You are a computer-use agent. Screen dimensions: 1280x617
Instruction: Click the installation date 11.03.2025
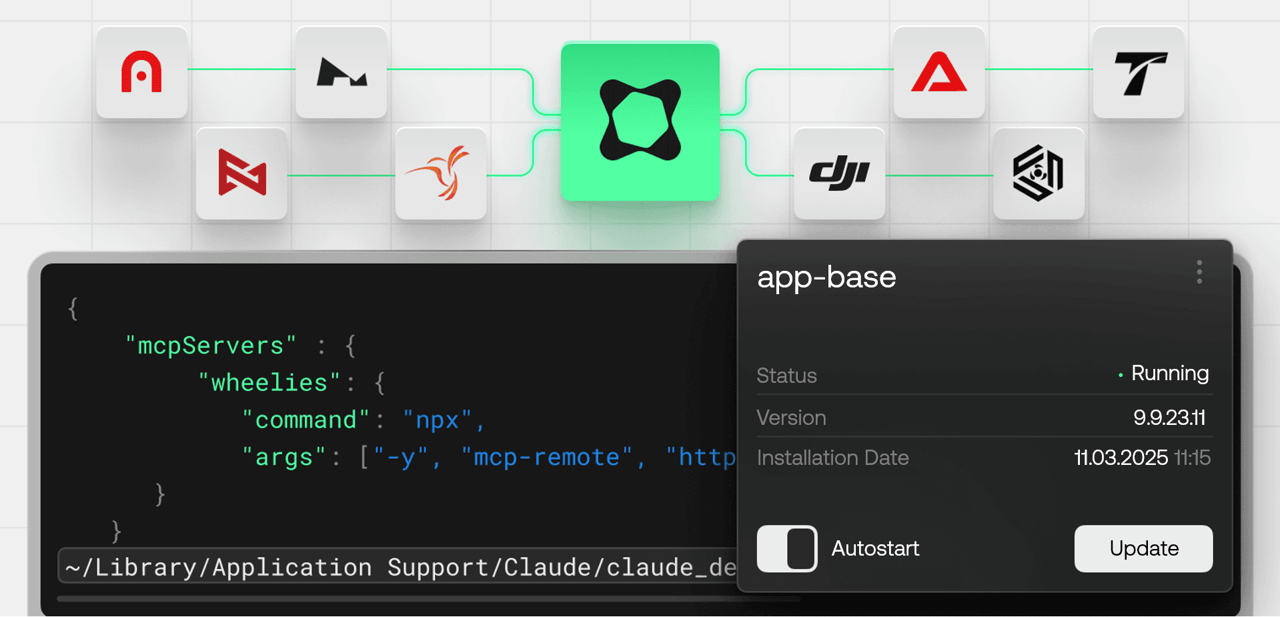[1121, 458]
